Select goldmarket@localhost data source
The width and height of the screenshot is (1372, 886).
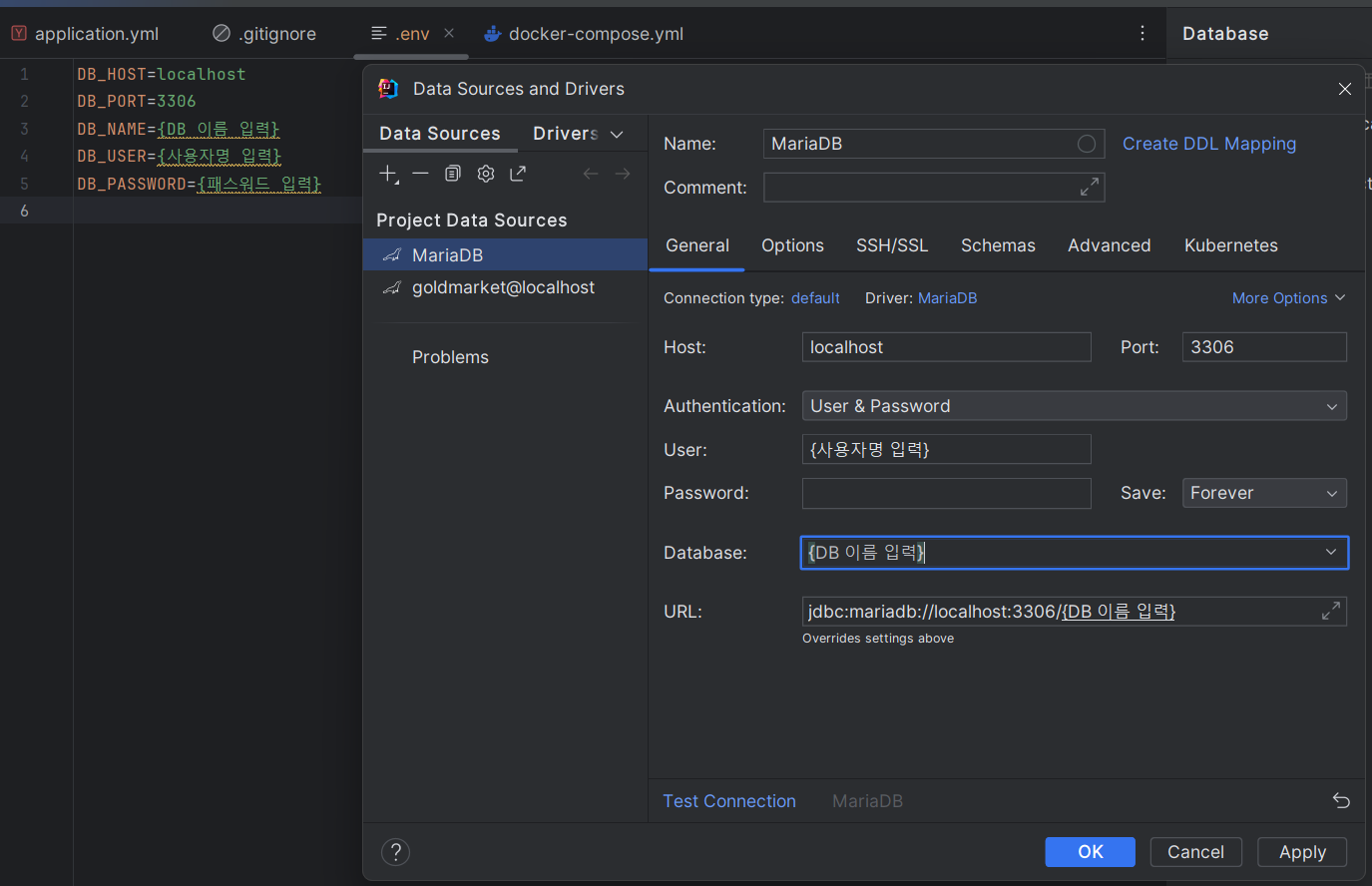[x=506, y=287]
